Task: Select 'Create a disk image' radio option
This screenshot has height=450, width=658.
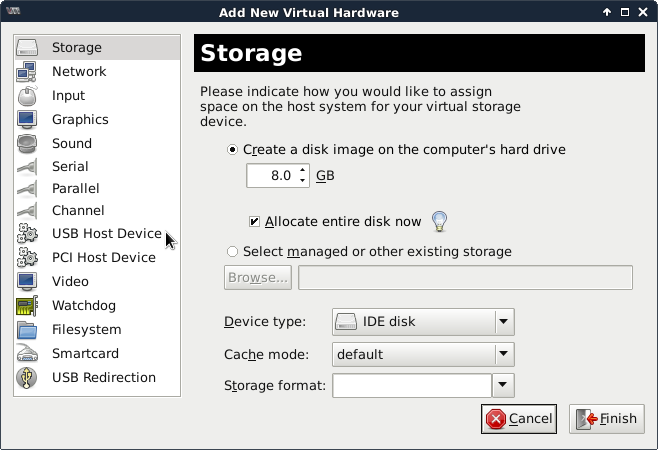Action: coord(234,150)
